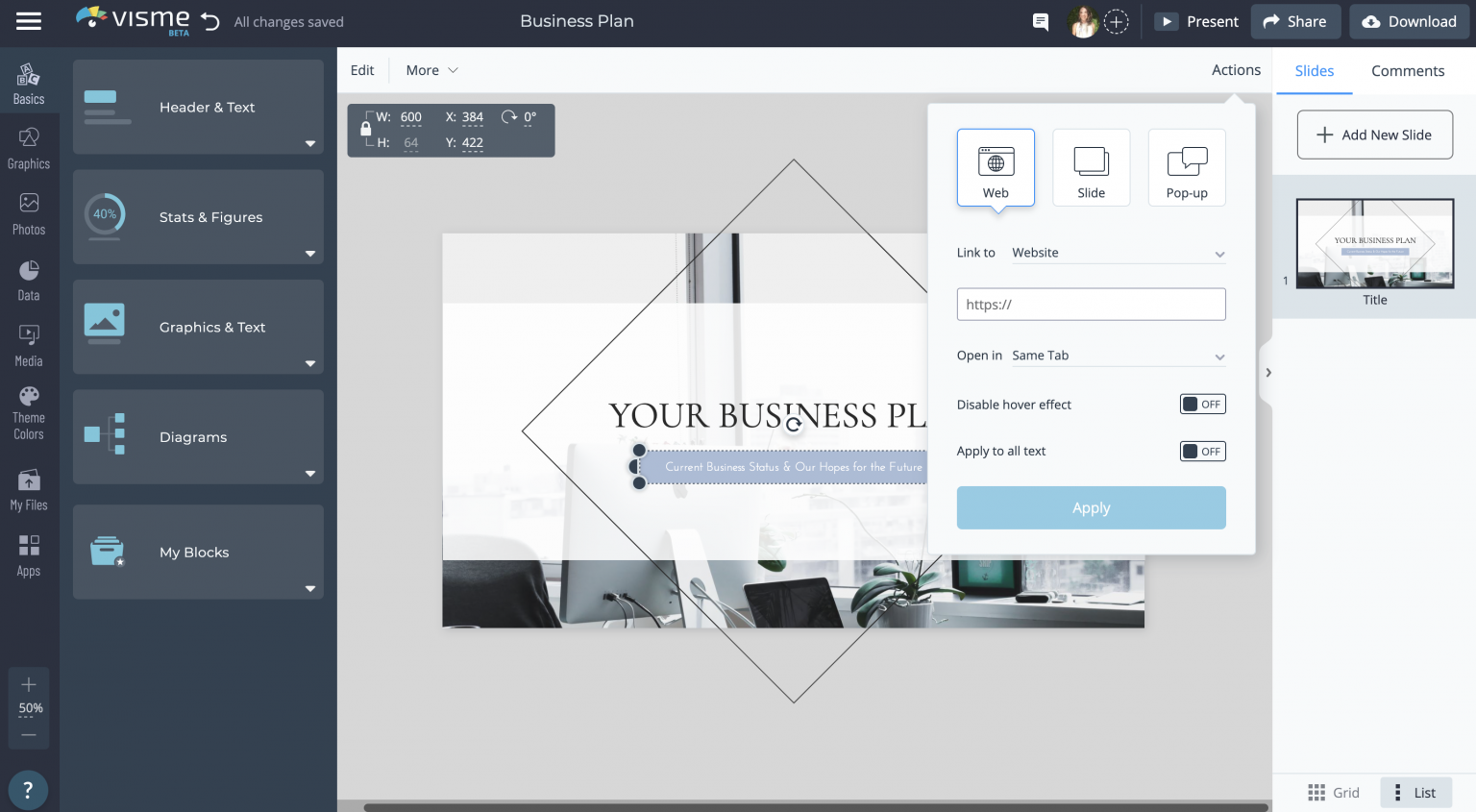The height and width of the screenshot is (812, 1476).
Task: Click the Visme logo
Action: pyautogui.click(x=134, y=20)
